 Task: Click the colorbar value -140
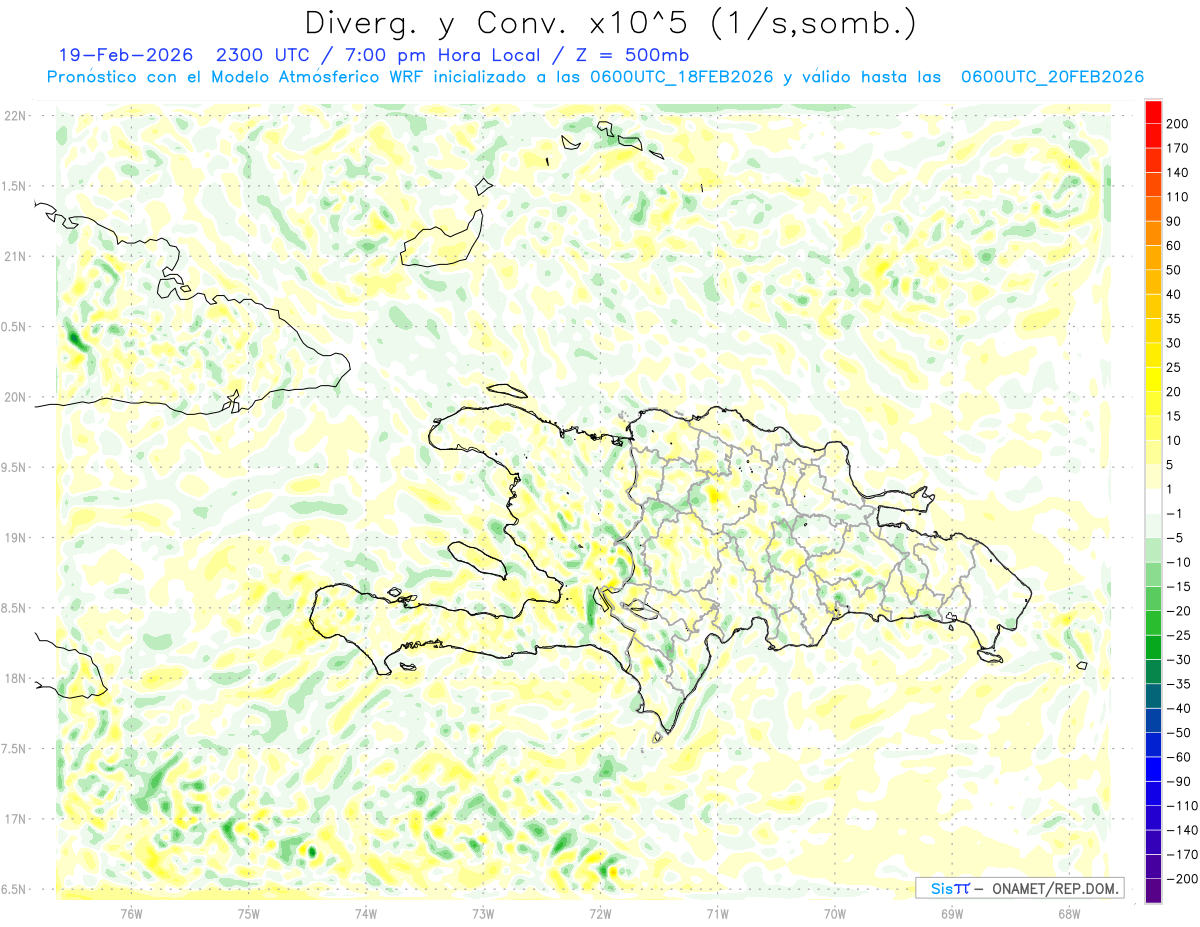pyautogui.click(x=1184, y=830)
